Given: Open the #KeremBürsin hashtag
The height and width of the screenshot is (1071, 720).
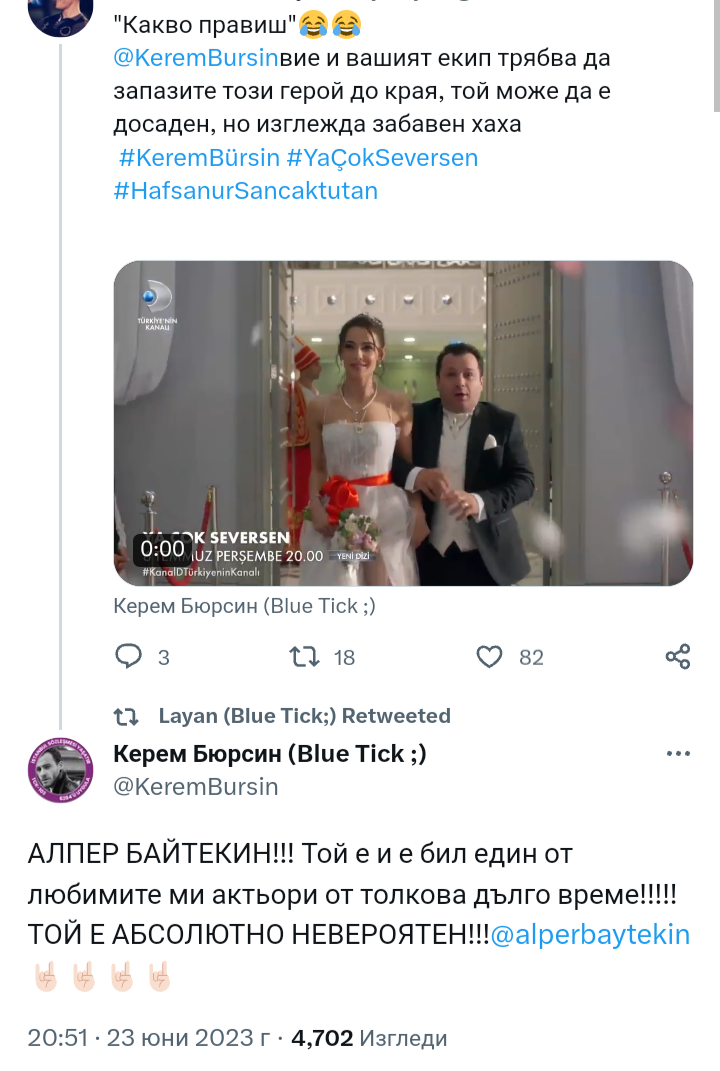Looking at the screenshot, I should (x=198, y=158).
